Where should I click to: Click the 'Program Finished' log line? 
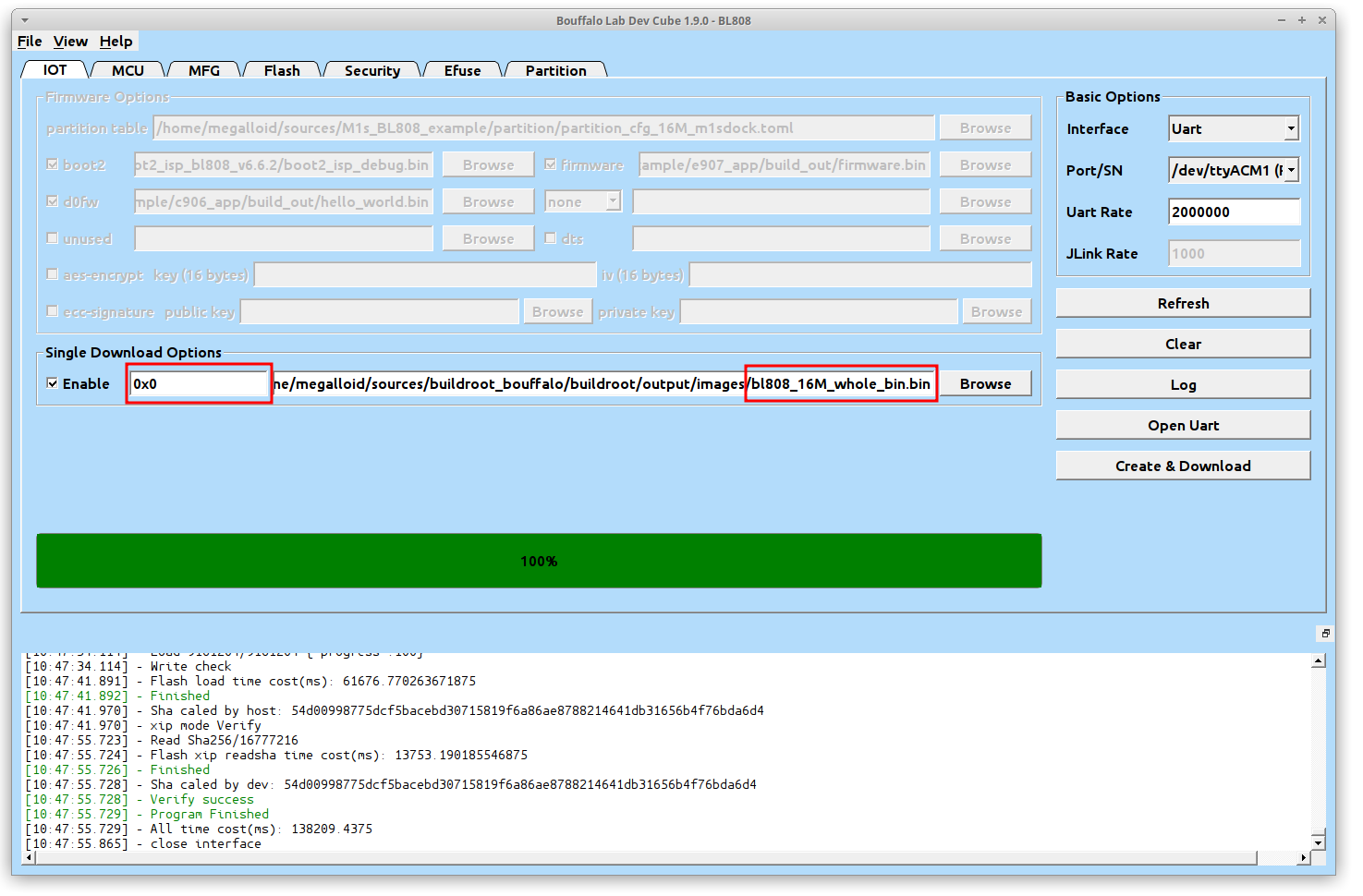click(x=147, y=814)
